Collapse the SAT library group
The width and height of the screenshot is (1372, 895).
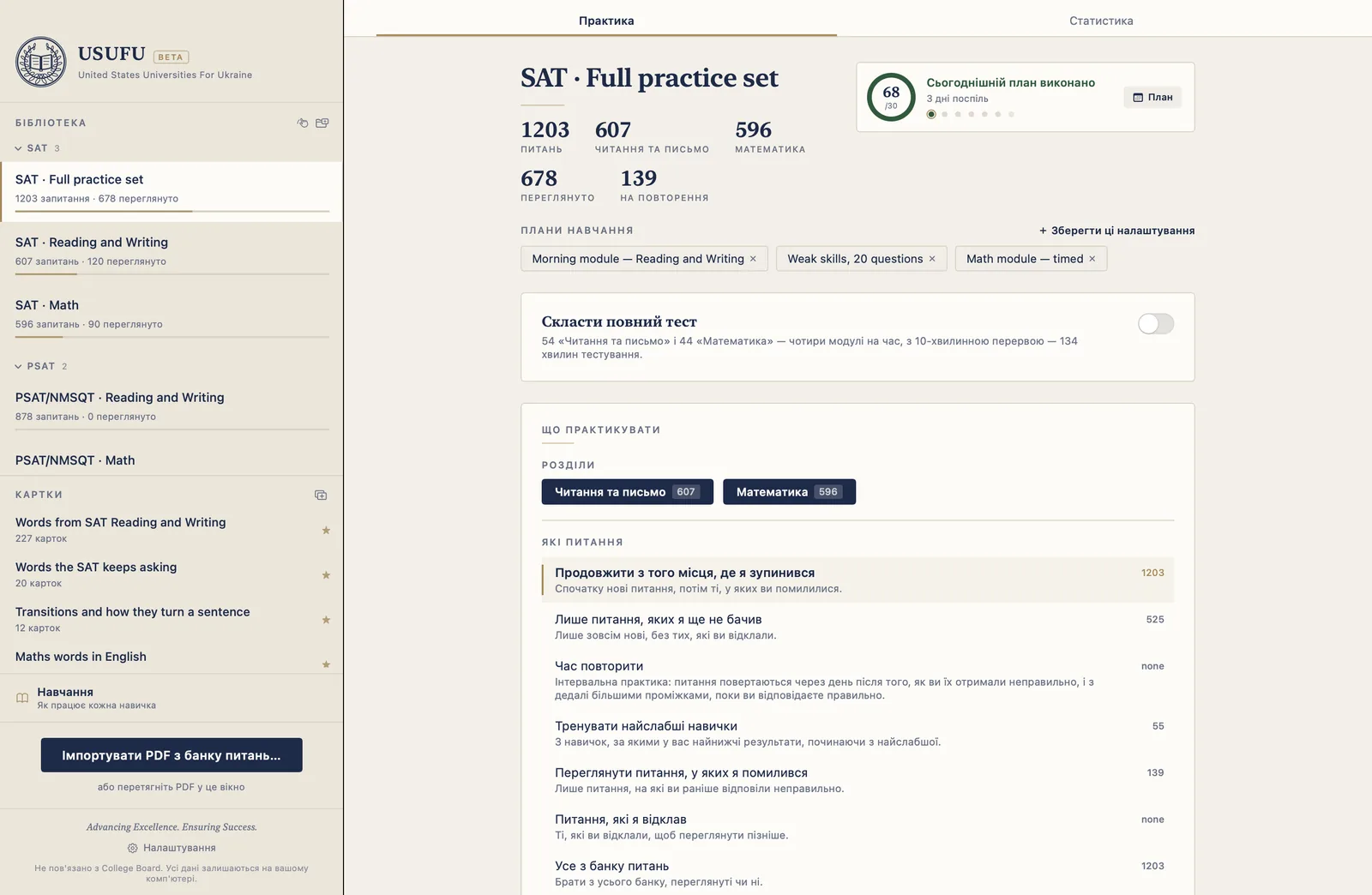(x=37, y=148)
